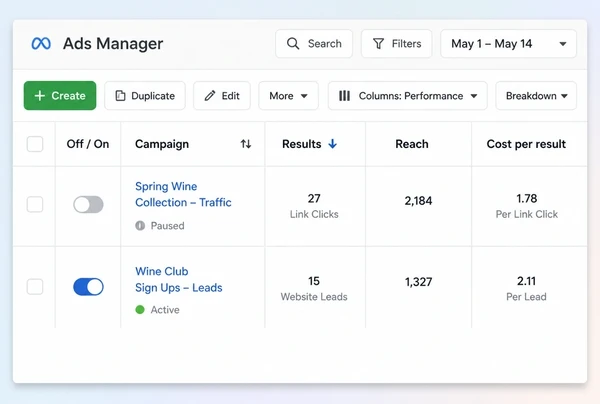Click the 1.78 Per Link Click cost
The height and width of the screenshot is (404, 600).
tap(527, 206)
